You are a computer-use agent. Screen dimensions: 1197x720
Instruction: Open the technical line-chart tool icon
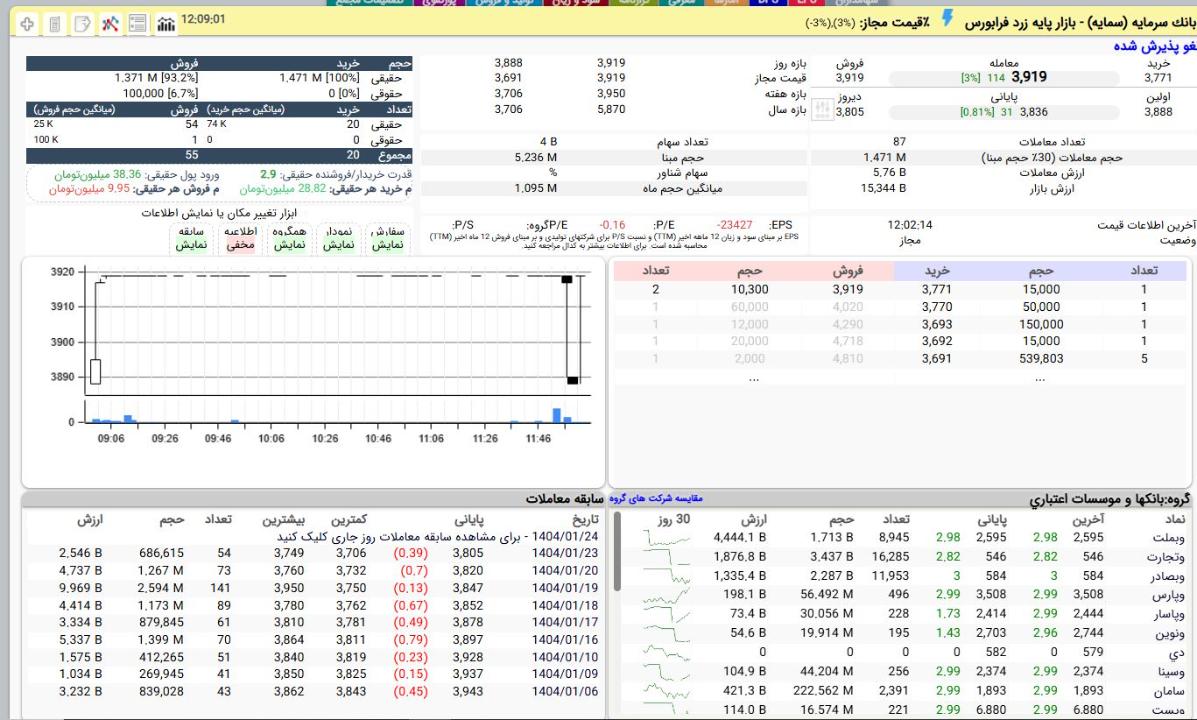coord(110,23)
